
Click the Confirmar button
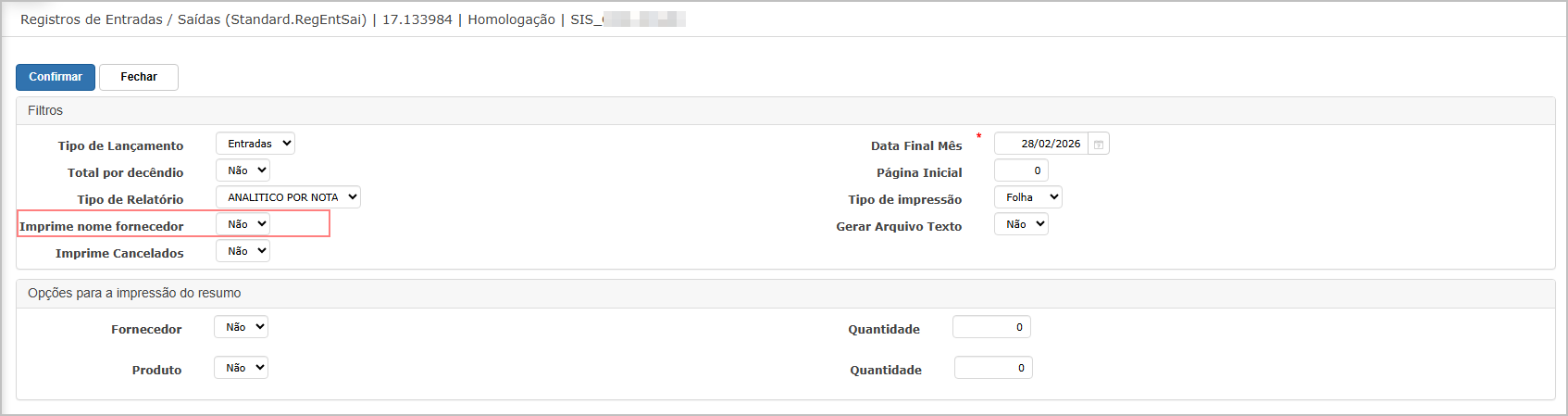click(x=56, y=77)
